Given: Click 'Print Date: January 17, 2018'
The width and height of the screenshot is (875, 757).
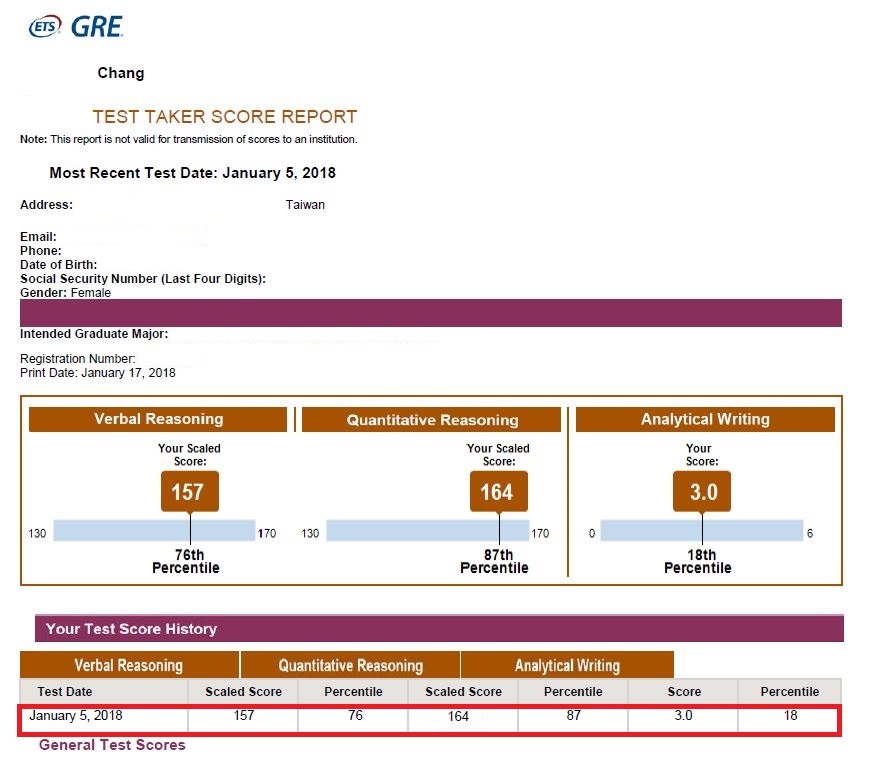Looking at the screenshot, I should coord(98,373).
